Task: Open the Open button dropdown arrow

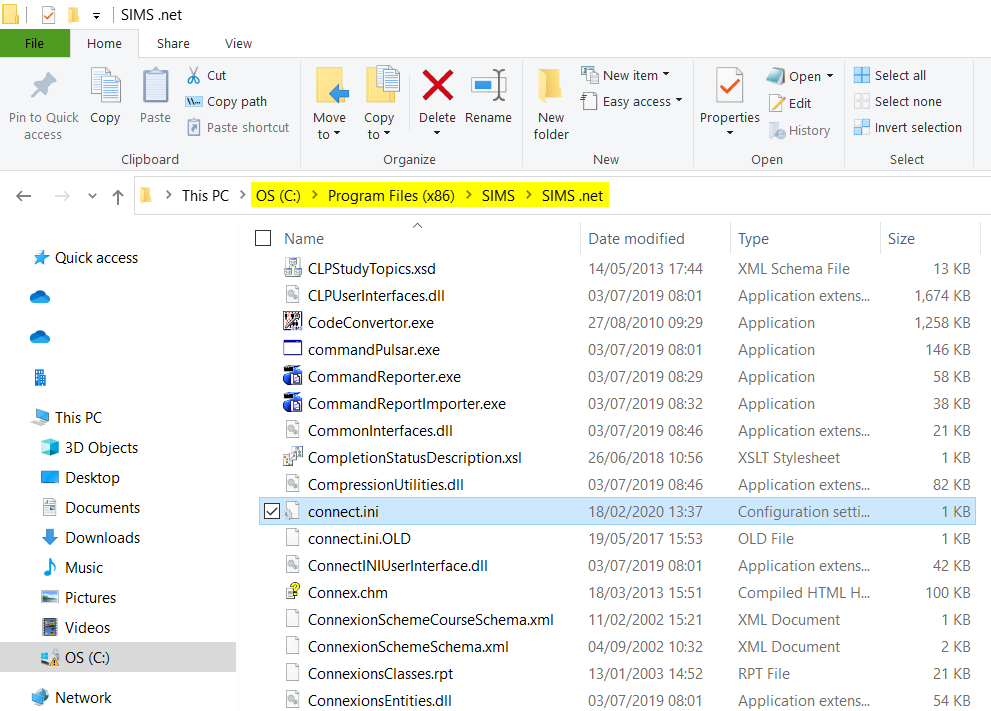Action: [x=830, y=76]
